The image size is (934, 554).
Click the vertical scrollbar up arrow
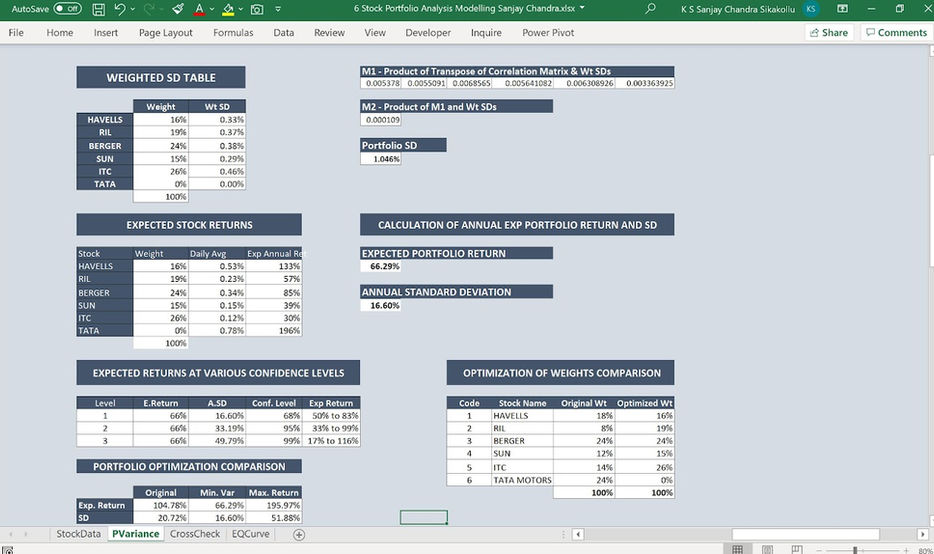930,52
